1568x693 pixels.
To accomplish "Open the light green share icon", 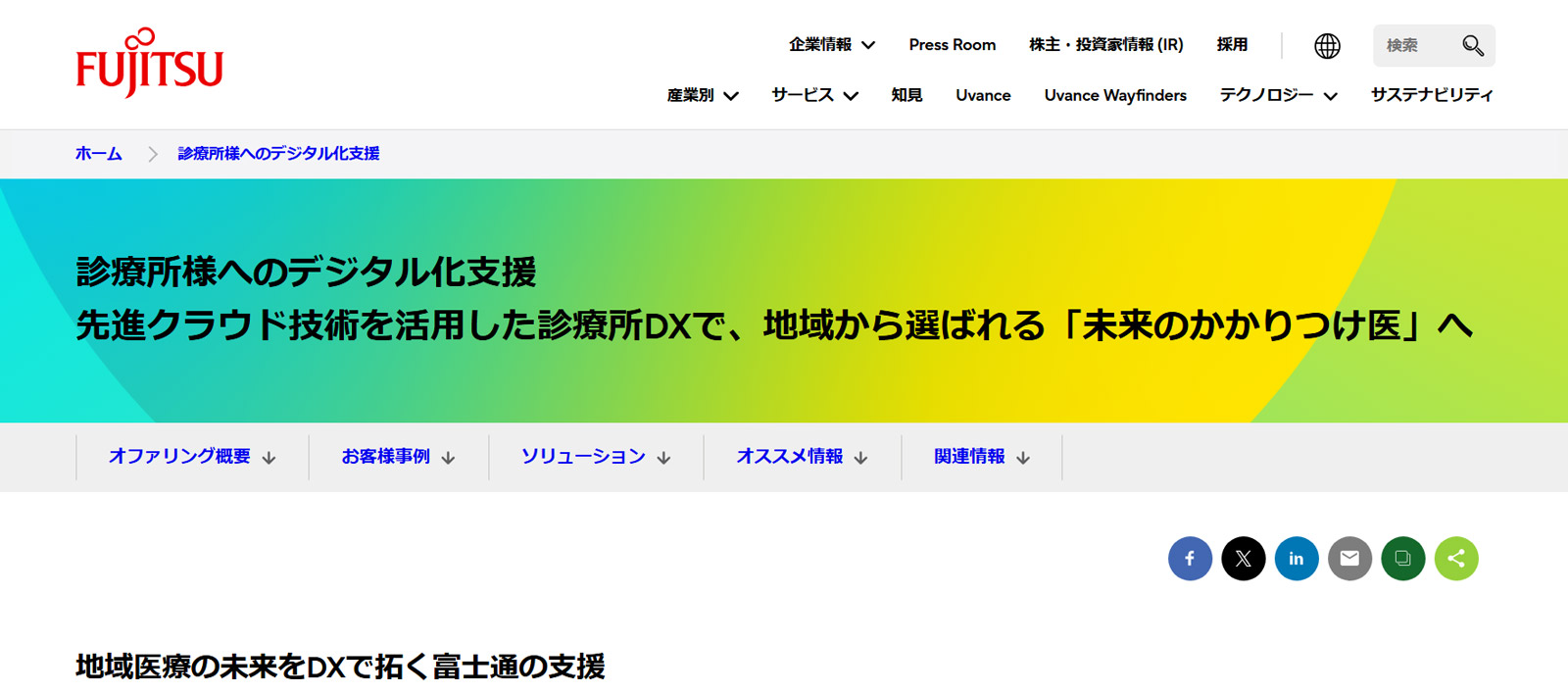I will click(1456, 559).
